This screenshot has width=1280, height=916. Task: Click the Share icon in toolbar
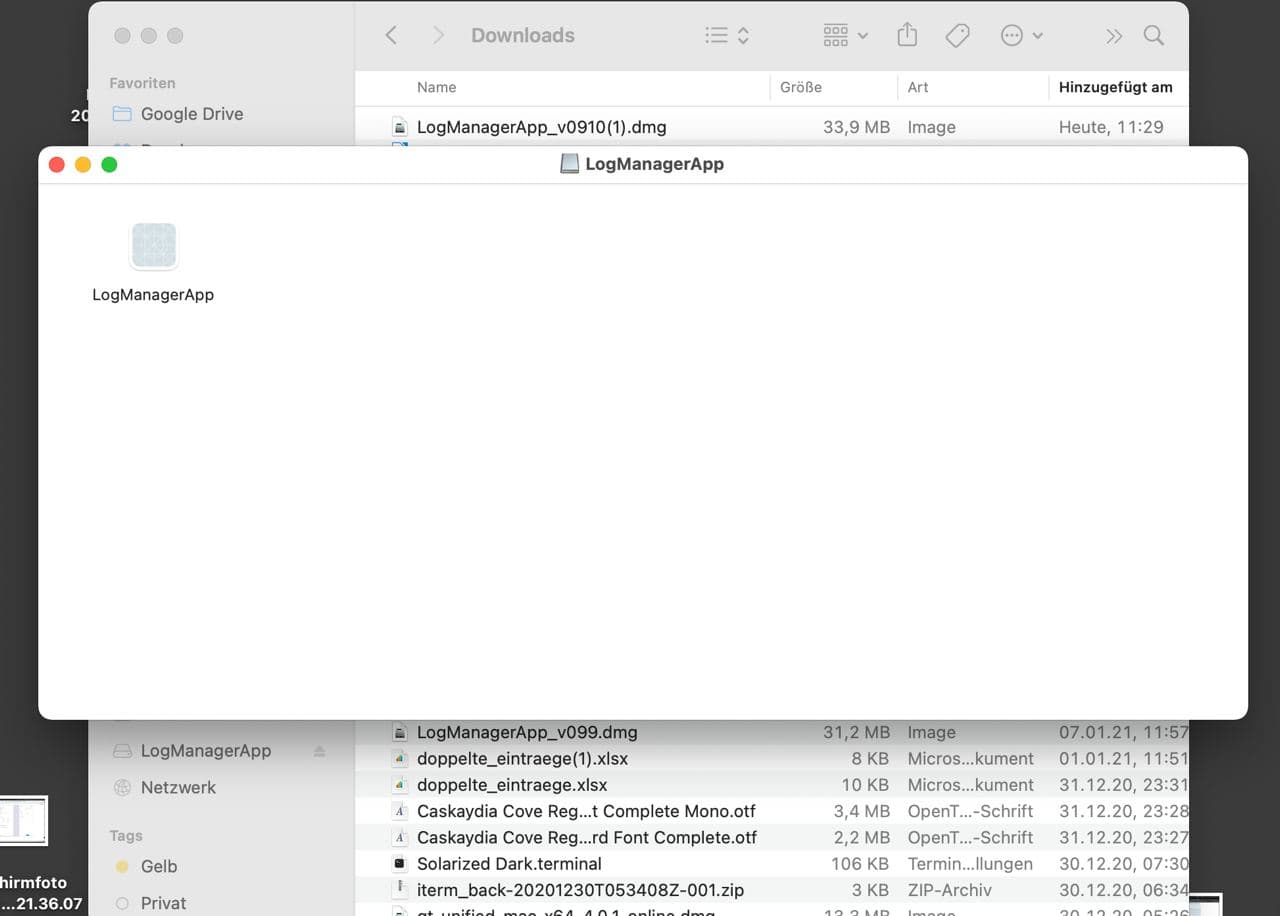[907, 36]
